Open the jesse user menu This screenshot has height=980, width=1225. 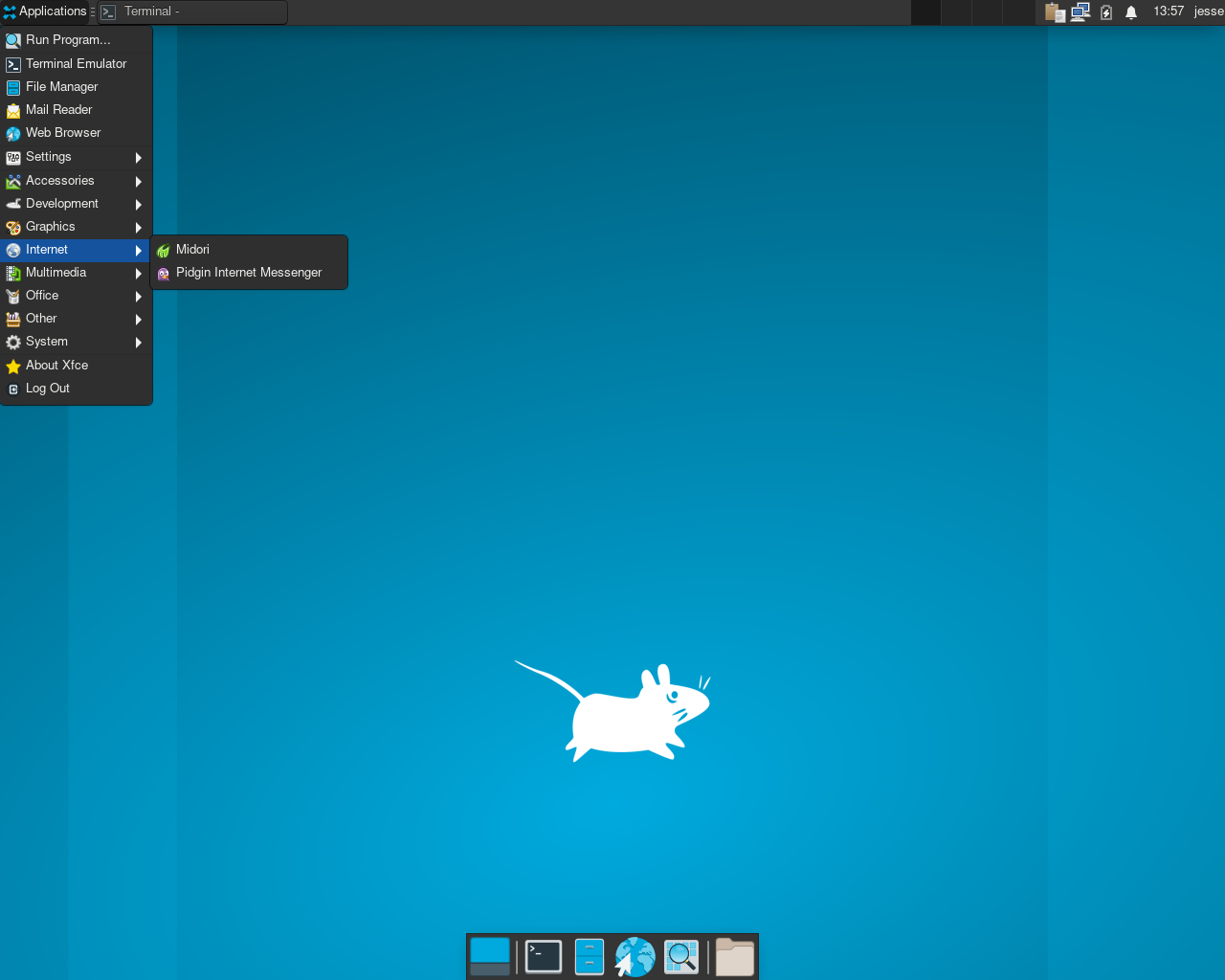[x=1209, y=11]
